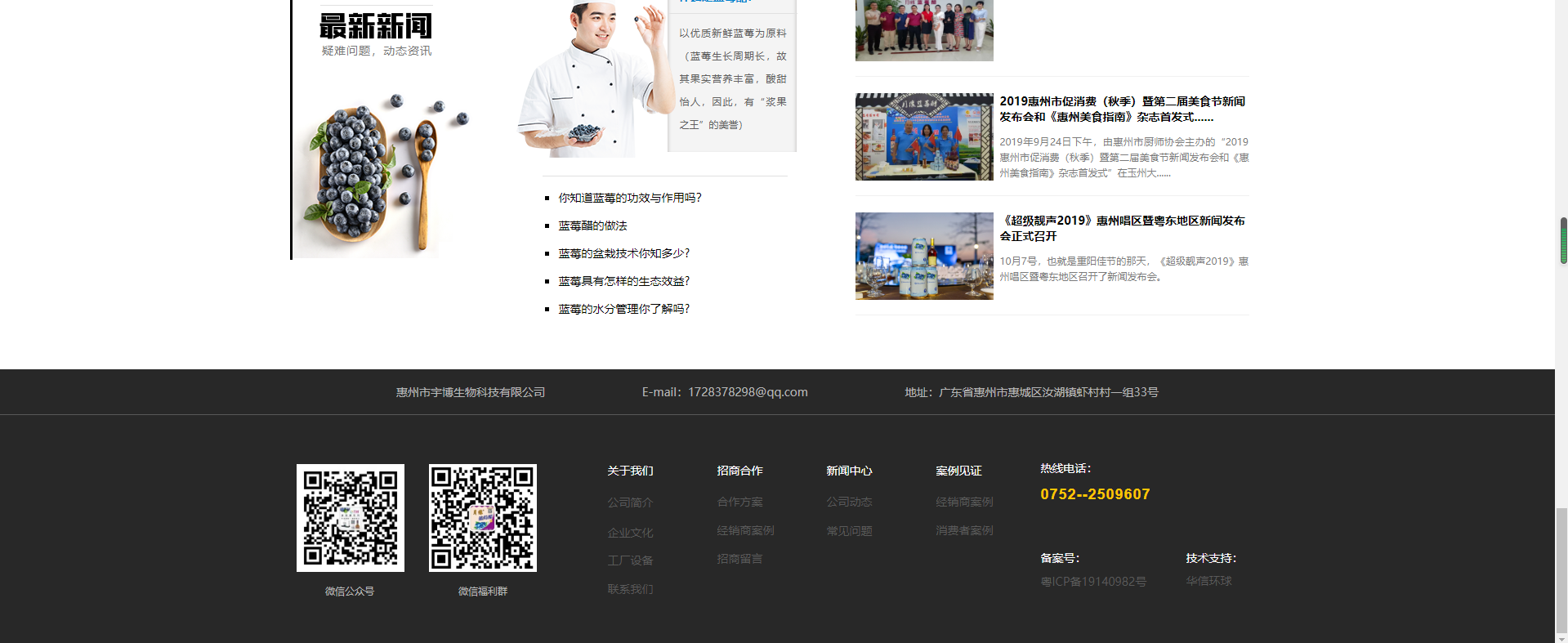Go to 企业文化 footer link
Viewport: 1568px width, 643px height.
[x=630, y=533]
